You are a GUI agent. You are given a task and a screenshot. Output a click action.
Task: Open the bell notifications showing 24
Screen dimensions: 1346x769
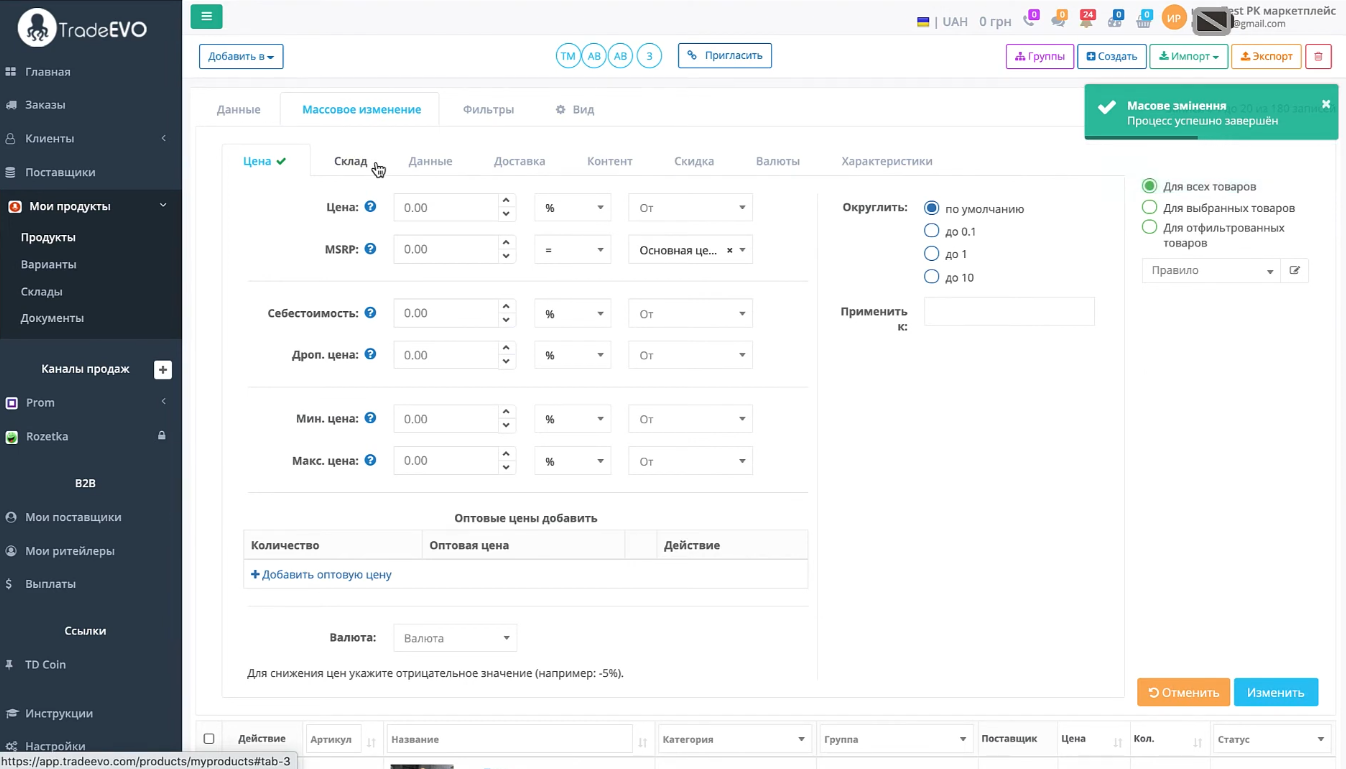tap(1086, 20)
